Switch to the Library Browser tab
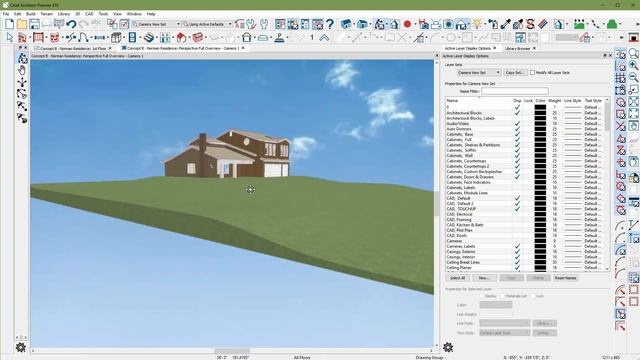The image size is (640, 360). click(x=517, y=48)
